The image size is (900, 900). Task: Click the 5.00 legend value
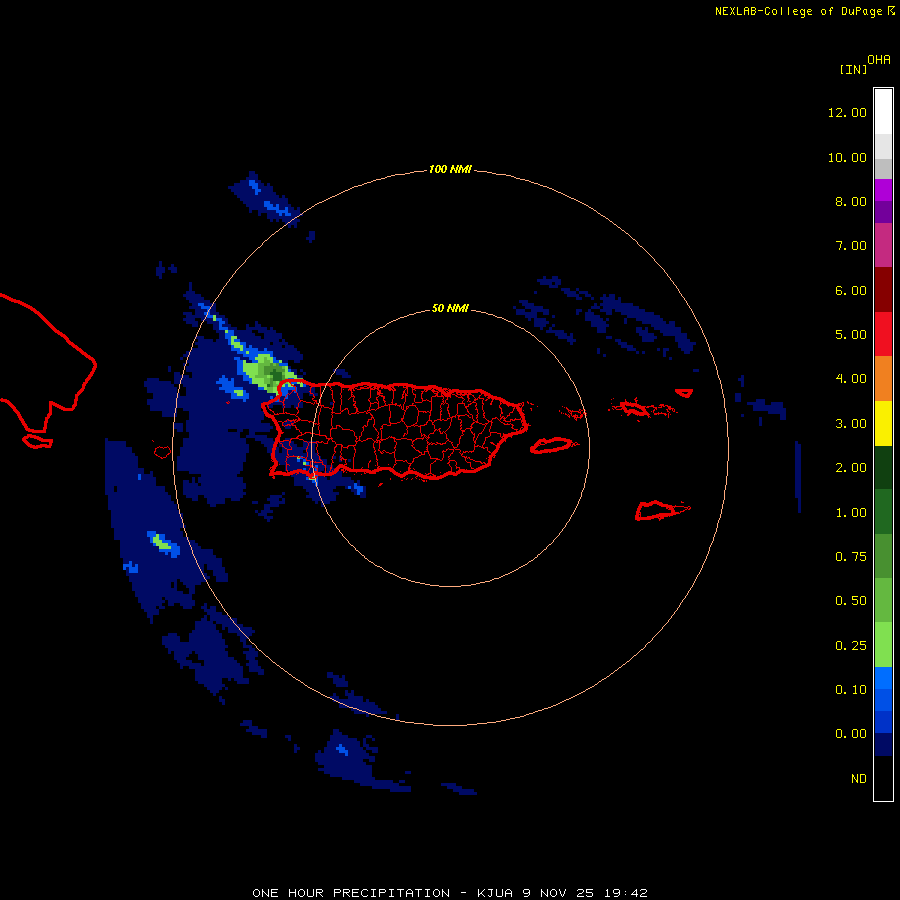point(851,335)
